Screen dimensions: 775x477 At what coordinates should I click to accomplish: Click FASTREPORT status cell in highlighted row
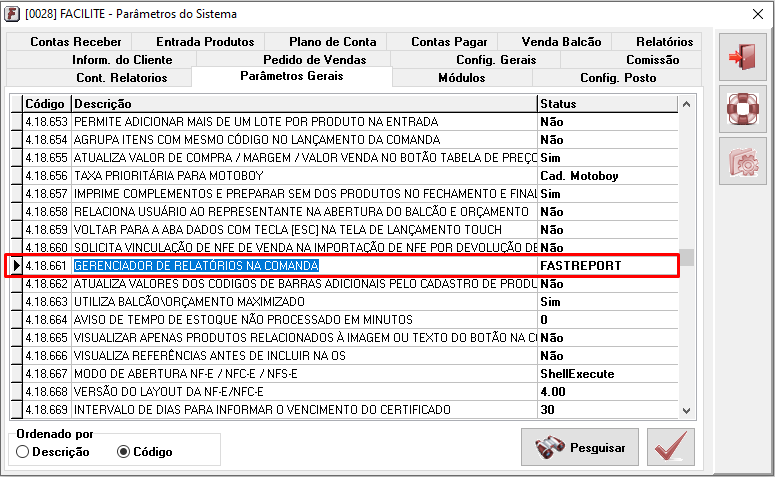(606, 266)
